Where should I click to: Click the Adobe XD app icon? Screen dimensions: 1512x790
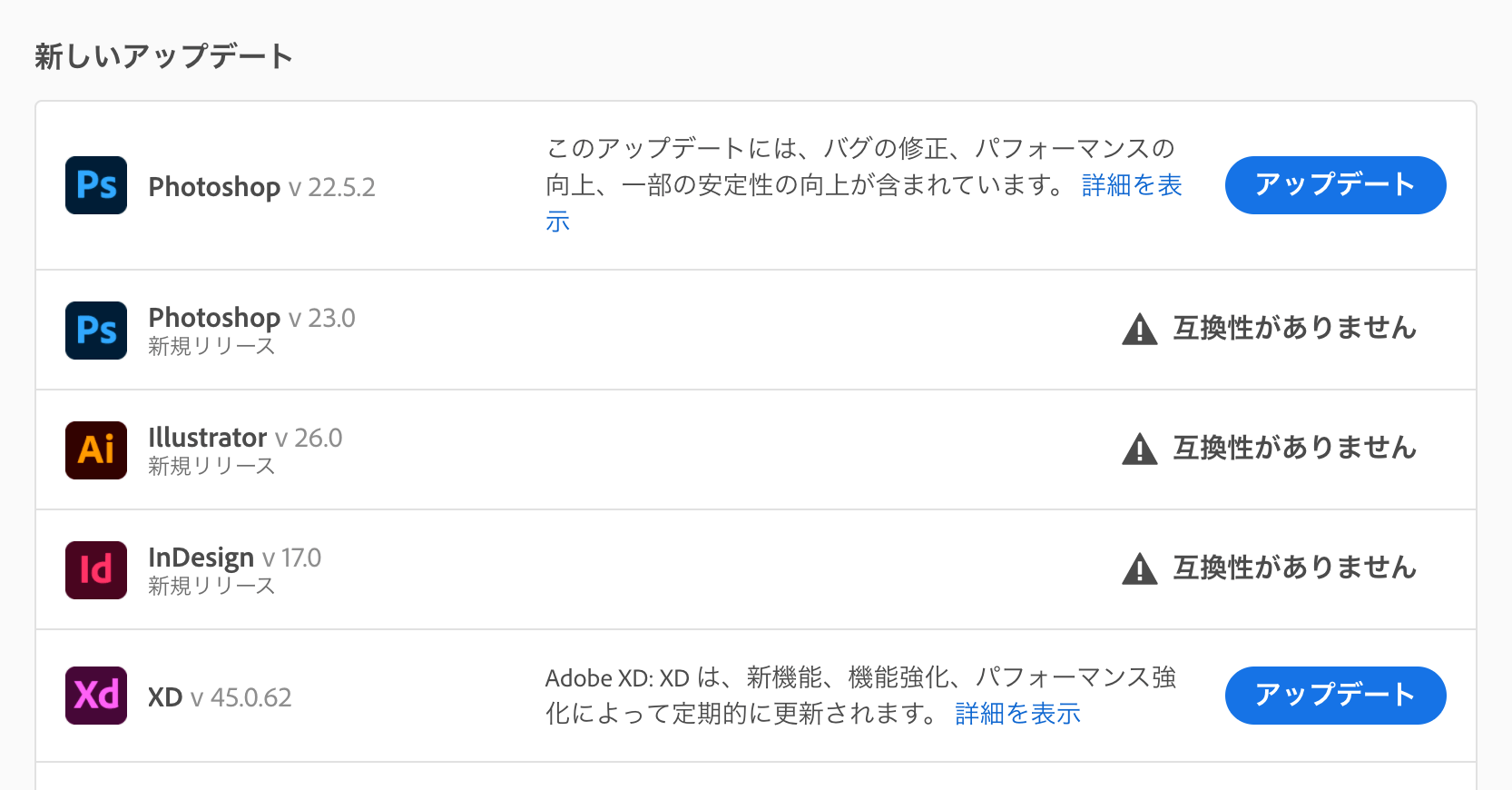[x=96, y=696]
